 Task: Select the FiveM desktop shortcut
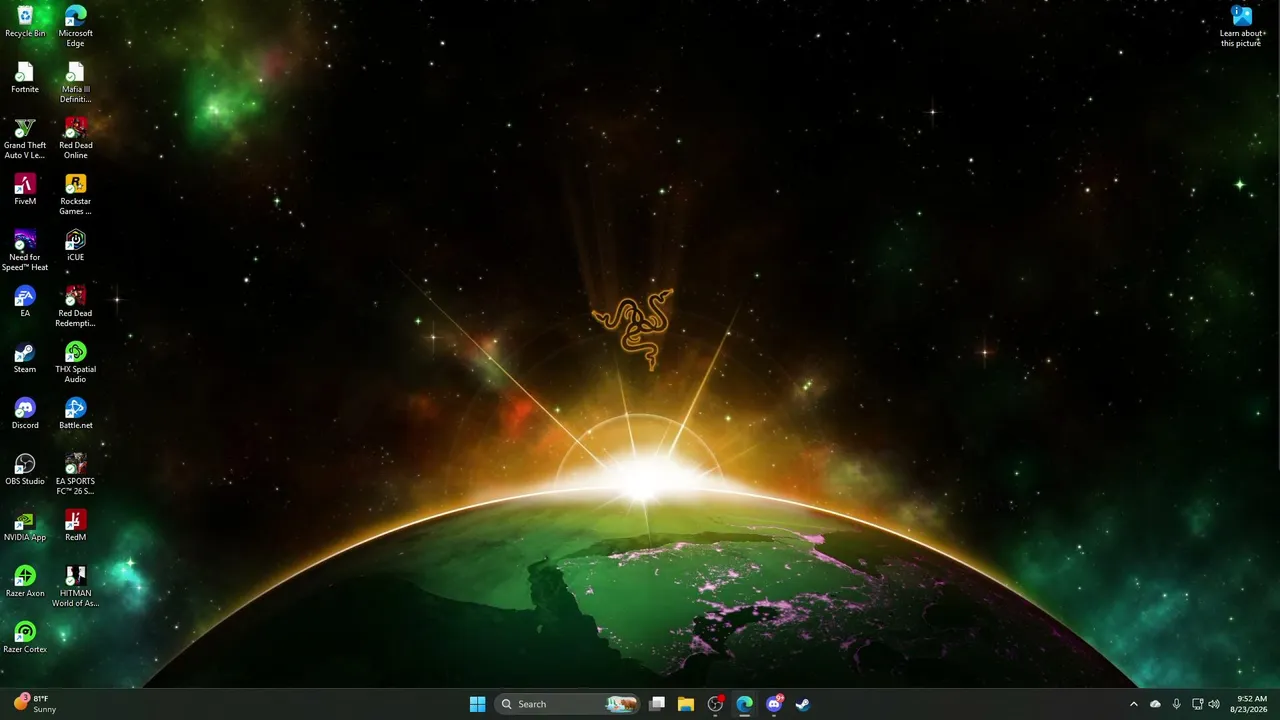coord(25,190)
